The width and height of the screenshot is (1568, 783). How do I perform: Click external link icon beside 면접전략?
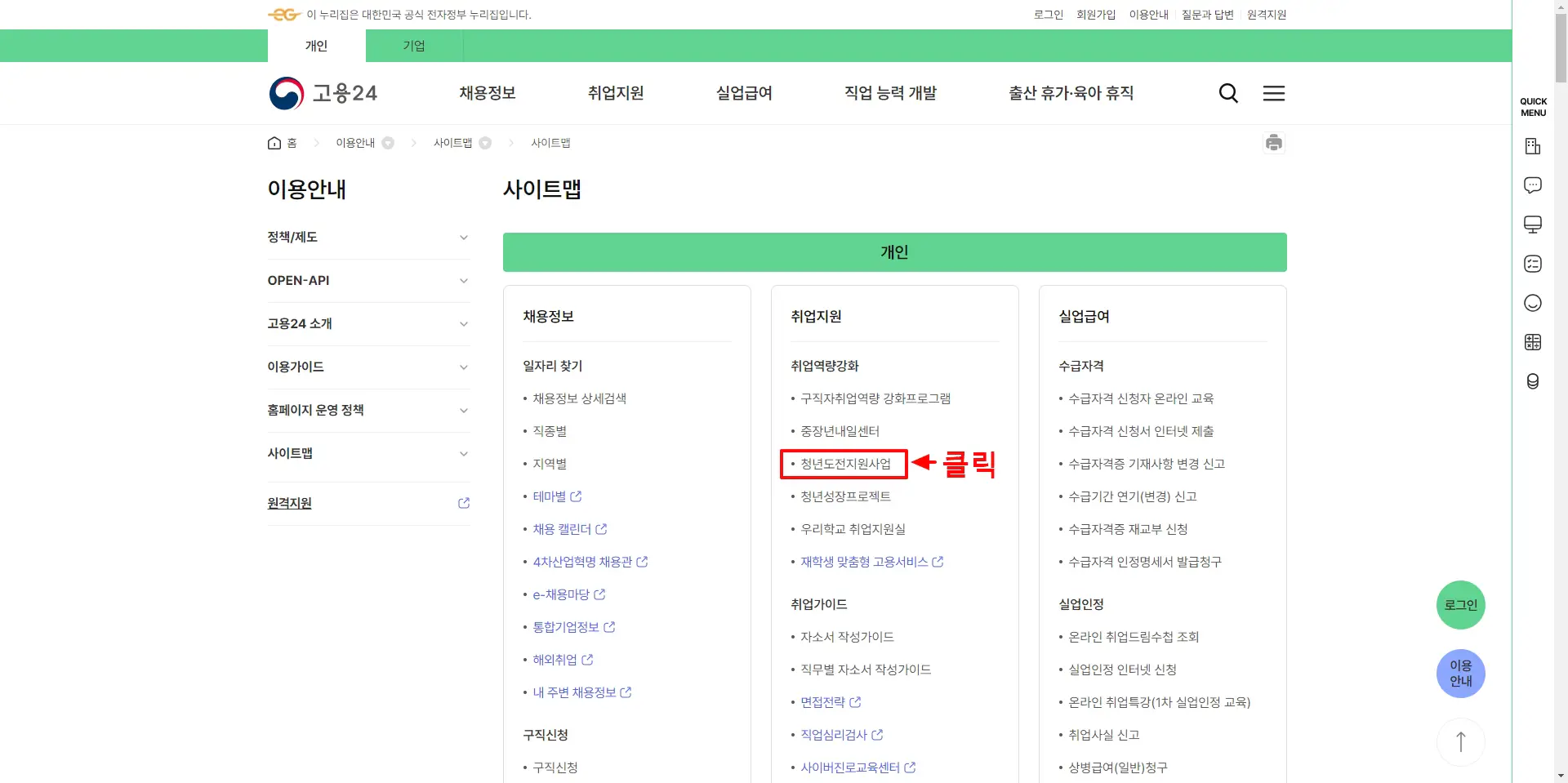855,702
